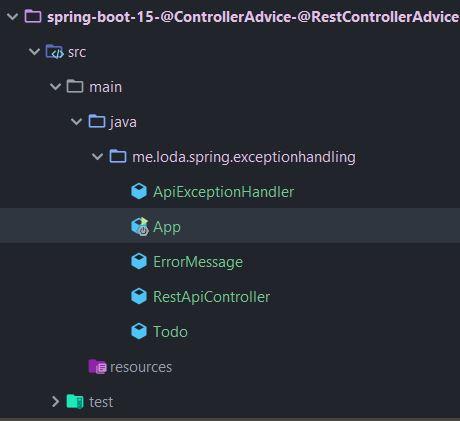Click the RestApiController class icon

[139, 297]
